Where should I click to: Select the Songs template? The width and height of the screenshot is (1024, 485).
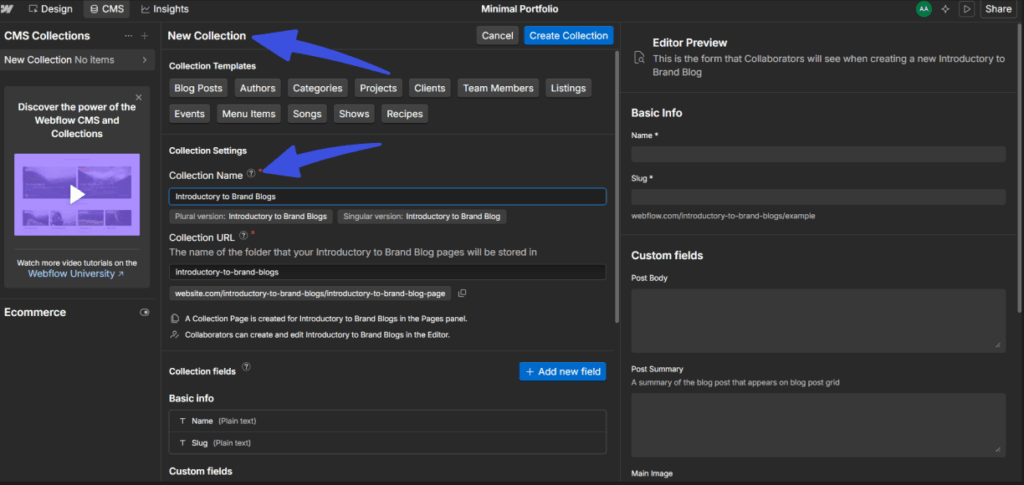(x=308, y=114)
